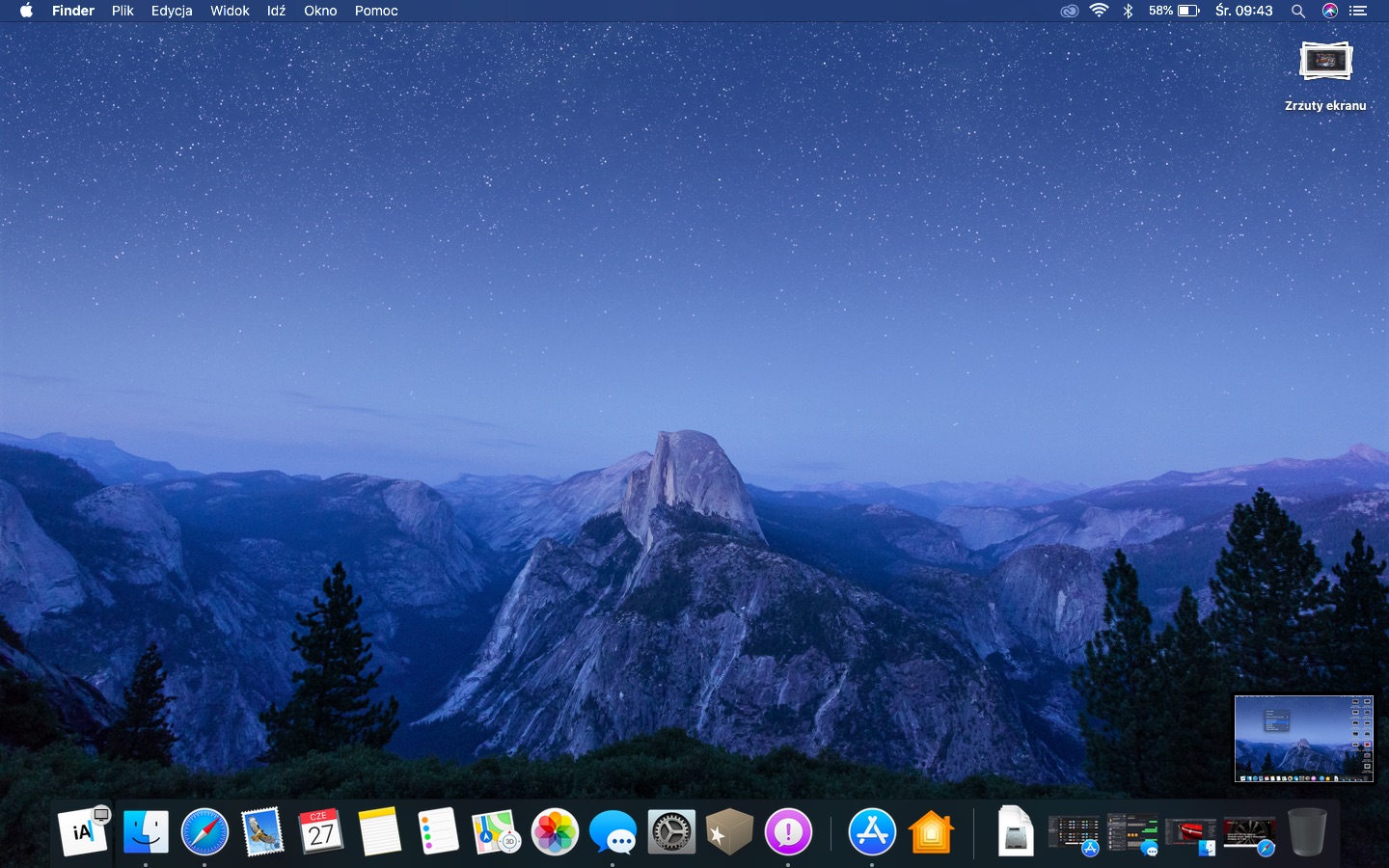The width and height of the screenshot is (1389, 868).
Task: Select the Zrzuty ekranu desktop stack
Action: (1325, 77)
